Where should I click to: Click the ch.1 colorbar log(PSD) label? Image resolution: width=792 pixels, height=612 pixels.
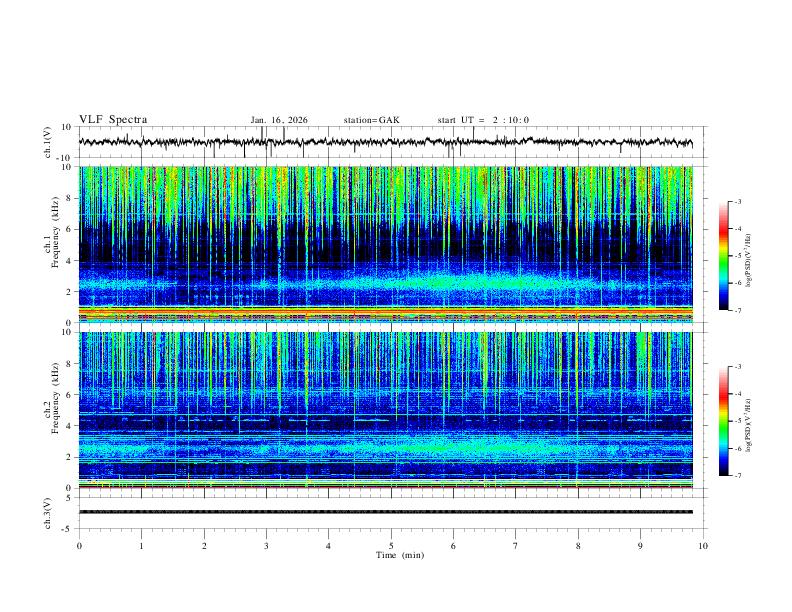click(748, 261)
